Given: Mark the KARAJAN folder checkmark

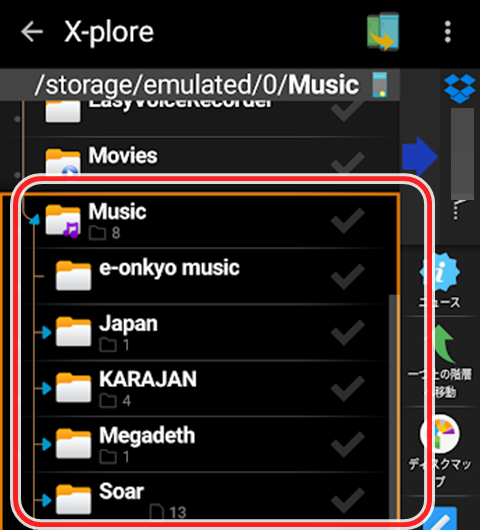Looking at the screenshot, I should 348,389.
